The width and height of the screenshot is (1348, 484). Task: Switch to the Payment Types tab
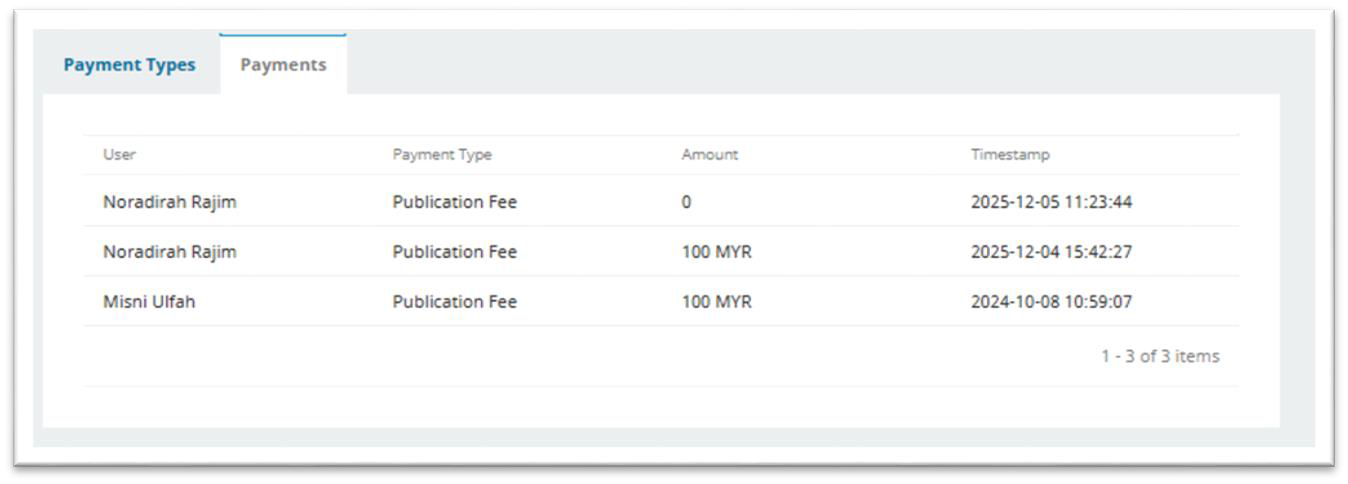click(x=130, y=65)
